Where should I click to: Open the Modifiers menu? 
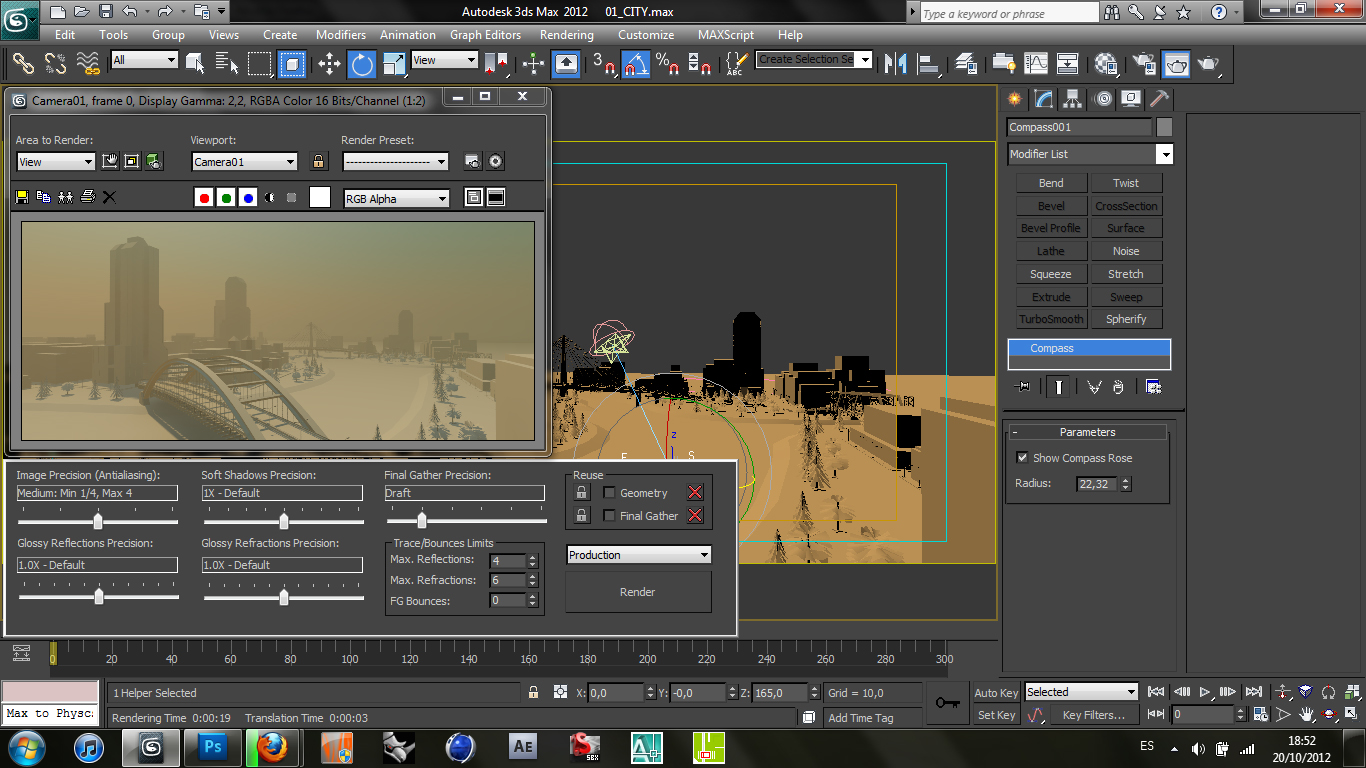coord(341,34)
